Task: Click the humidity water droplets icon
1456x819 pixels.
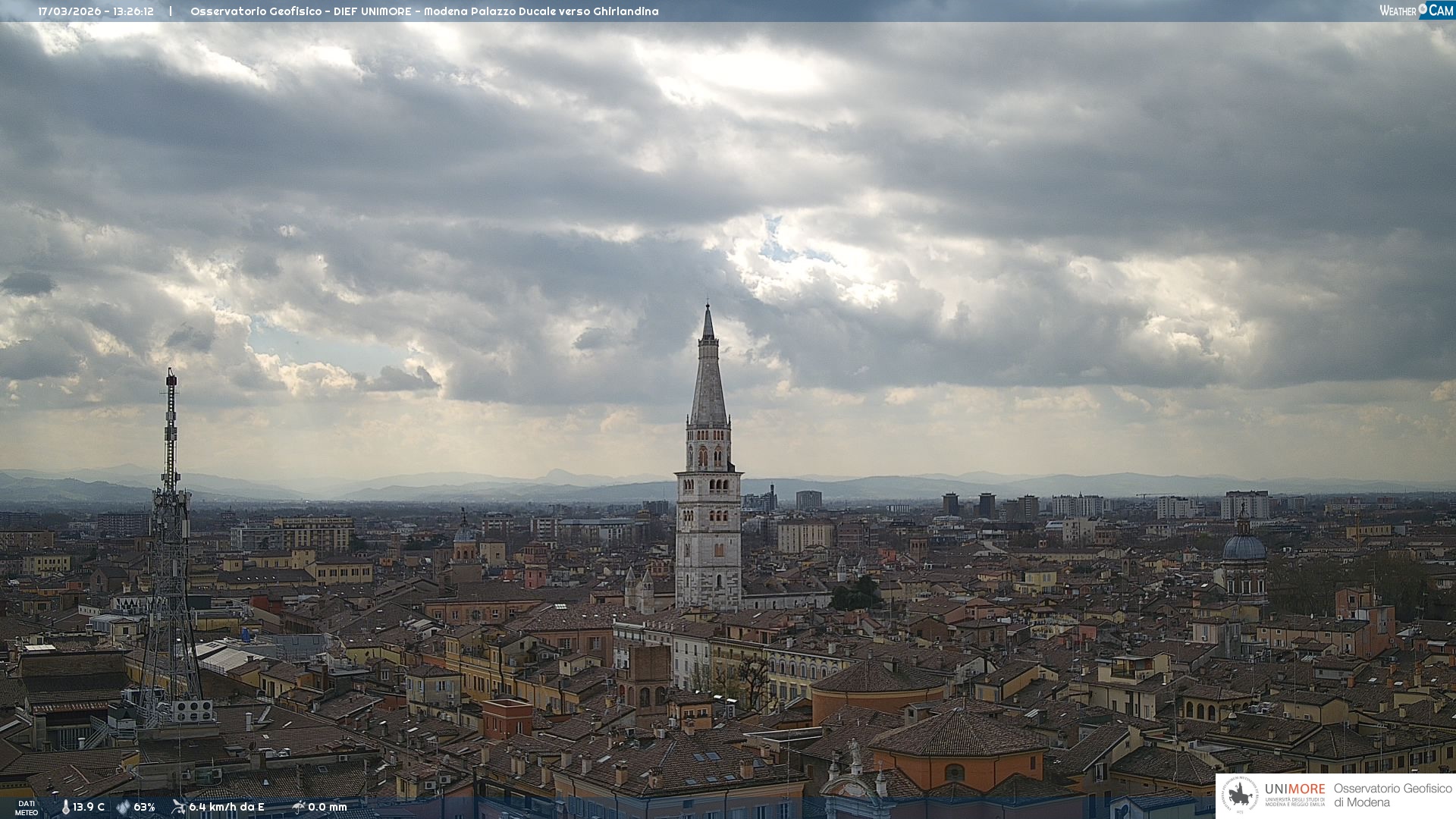Action: (123, 807)
